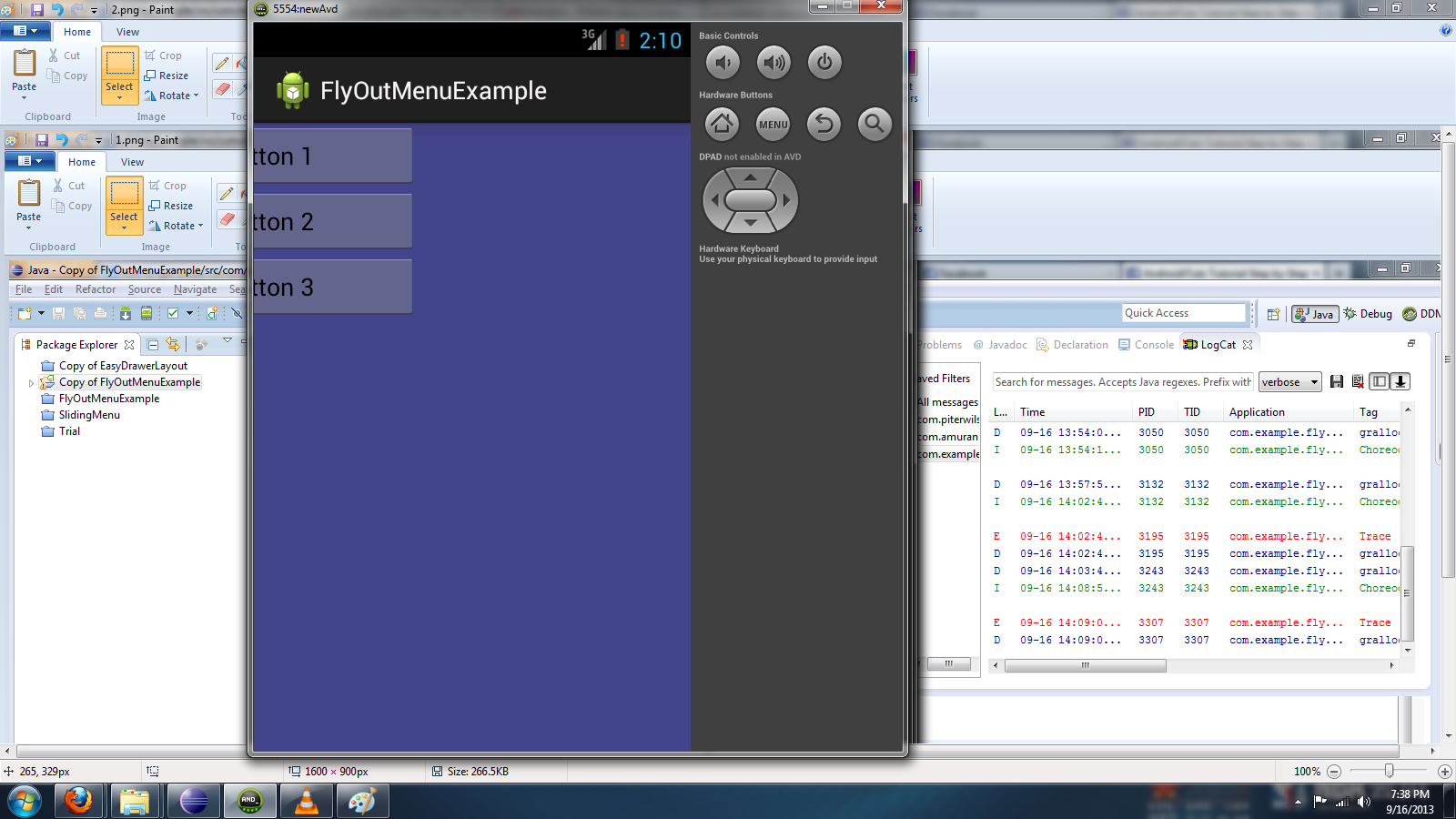Click the emulator power button
The height and width of the screenshot is (819, 1456).
point(824,63)
